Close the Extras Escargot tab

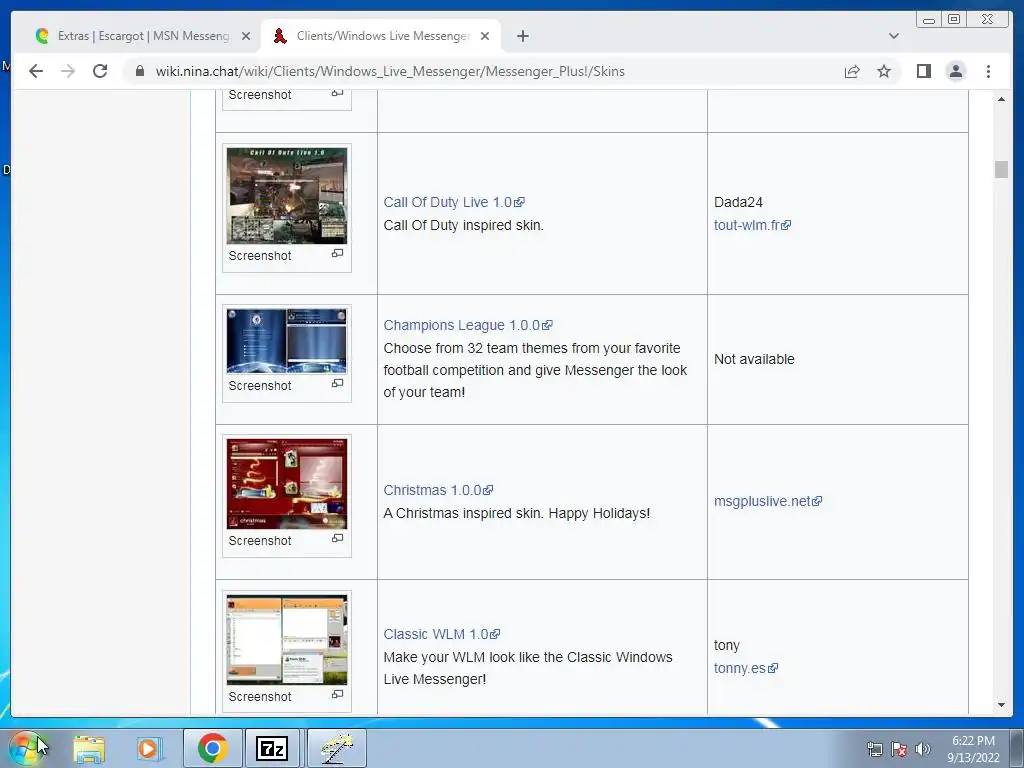tap(246, 36)
